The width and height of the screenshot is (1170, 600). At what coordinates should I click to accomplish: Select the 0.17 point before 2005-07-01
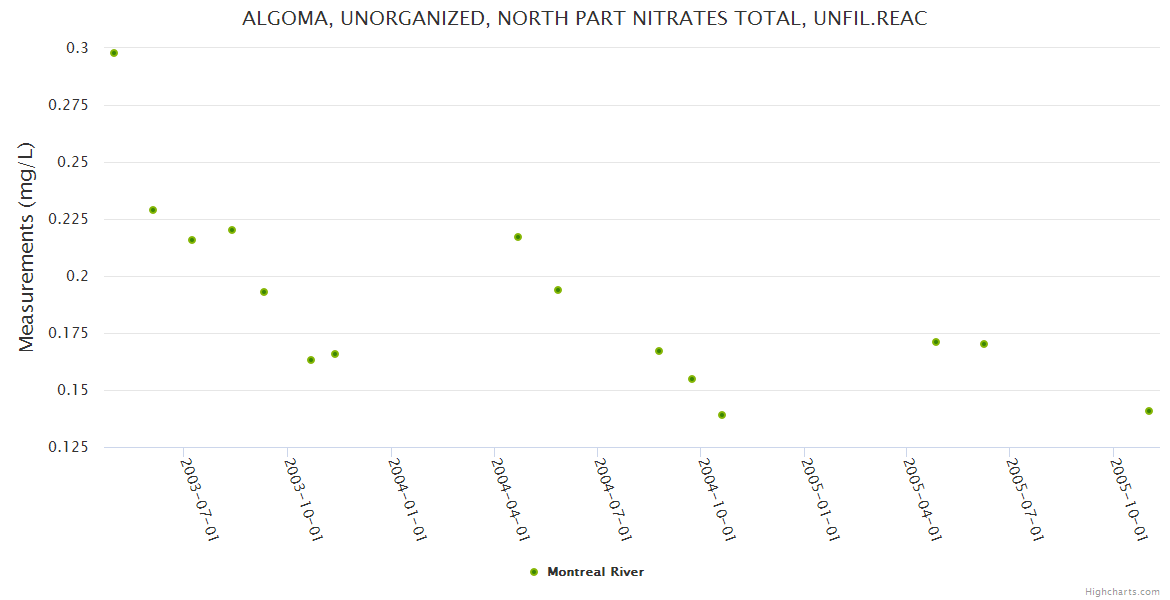pos(984,344)
